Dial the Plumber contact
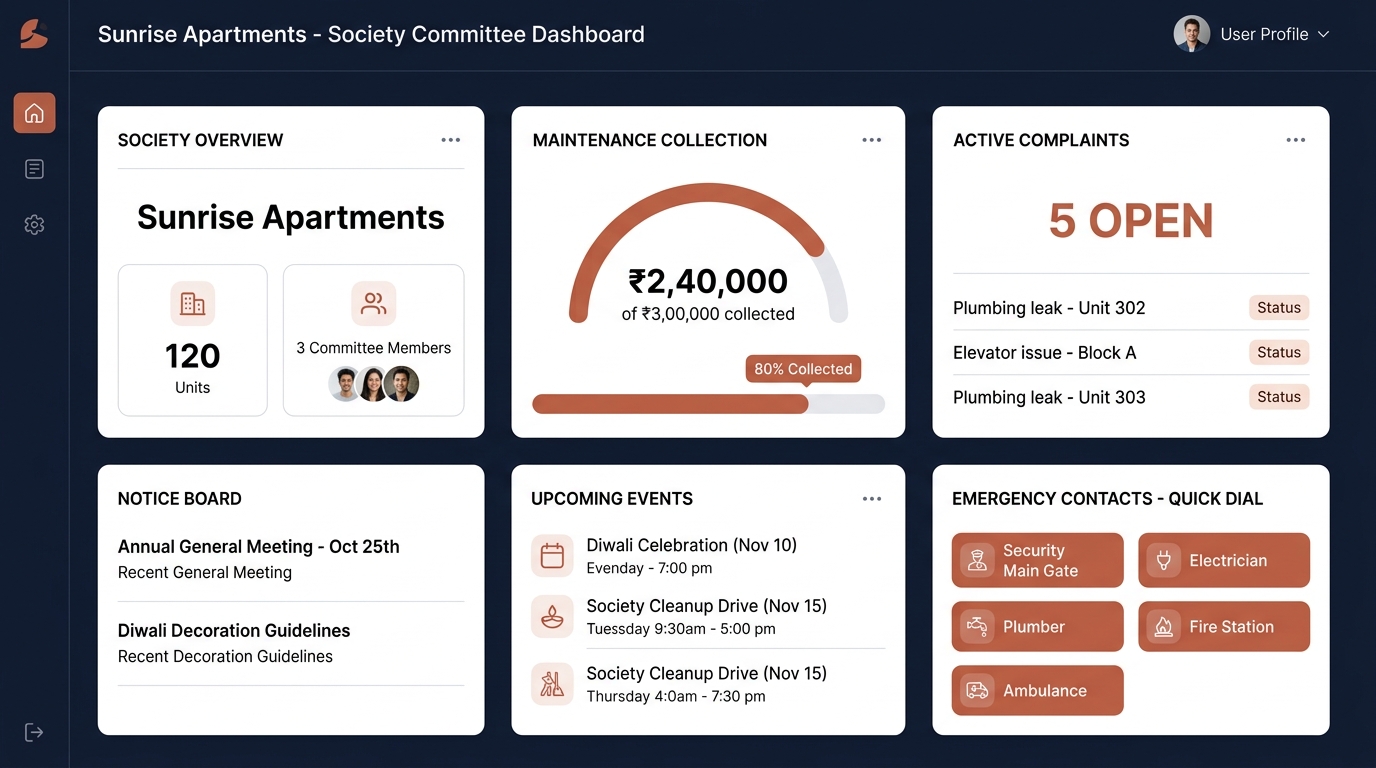1376x768 pixels. tap(1038, 627)
